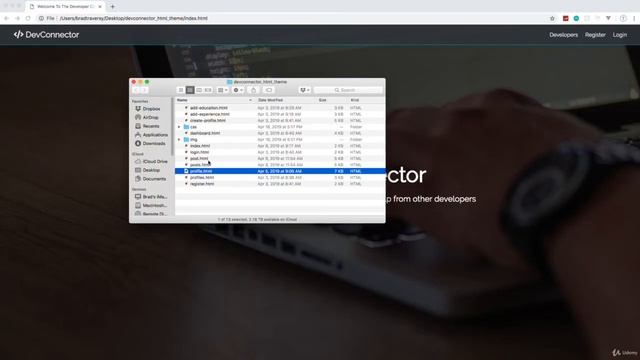Click the DevConnector logo link
Image resolution: width=640 pixels, height=360 pixels.
tap(46, 35)
